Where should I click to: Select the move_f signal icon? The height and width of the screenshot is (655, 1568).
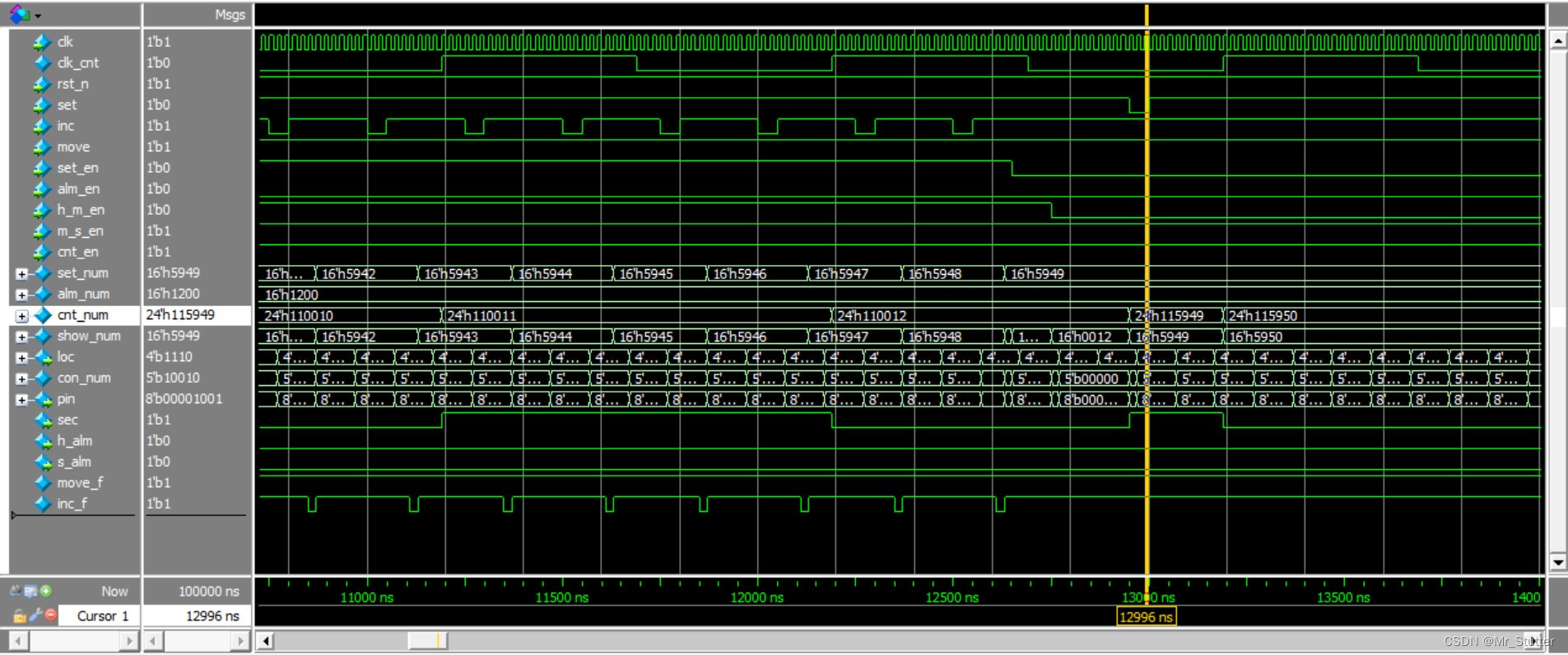(42, 483)
